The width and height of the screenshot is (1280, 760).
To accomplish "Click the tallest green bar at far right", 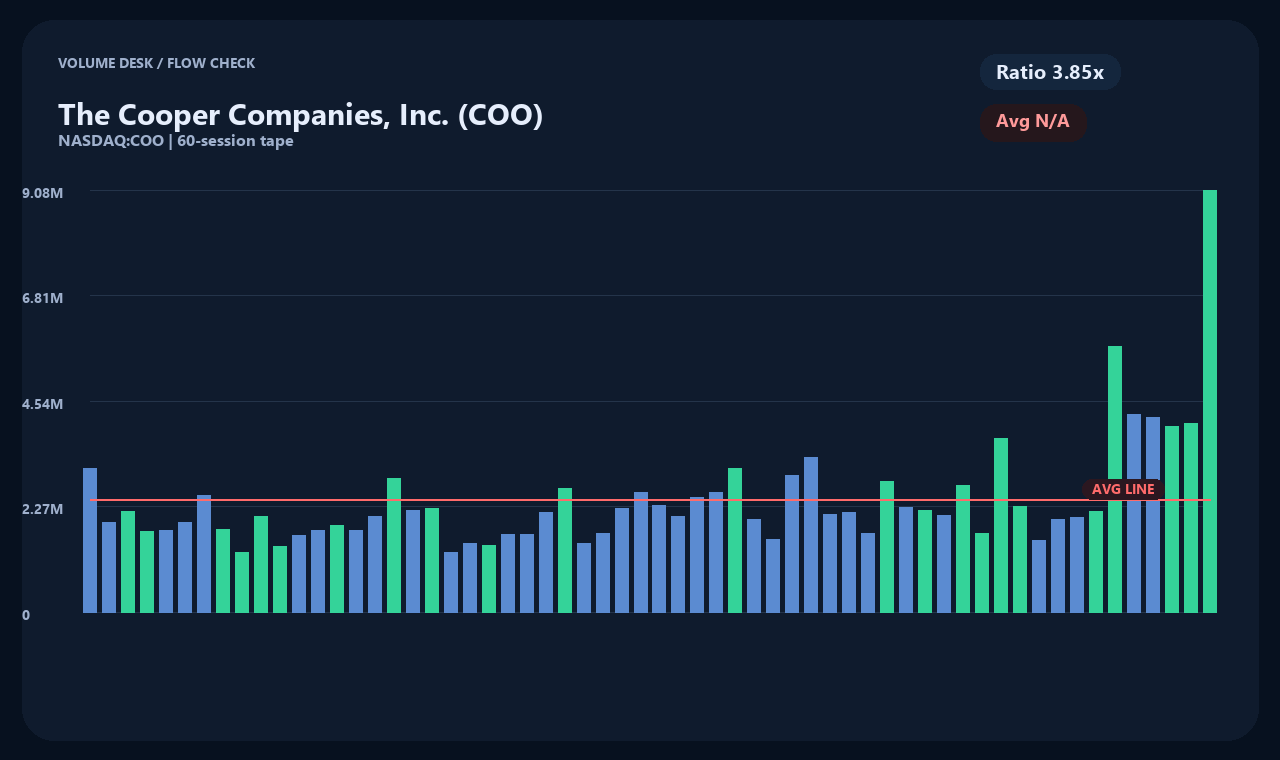I will pyautogui.click(x=1210, y=401).
